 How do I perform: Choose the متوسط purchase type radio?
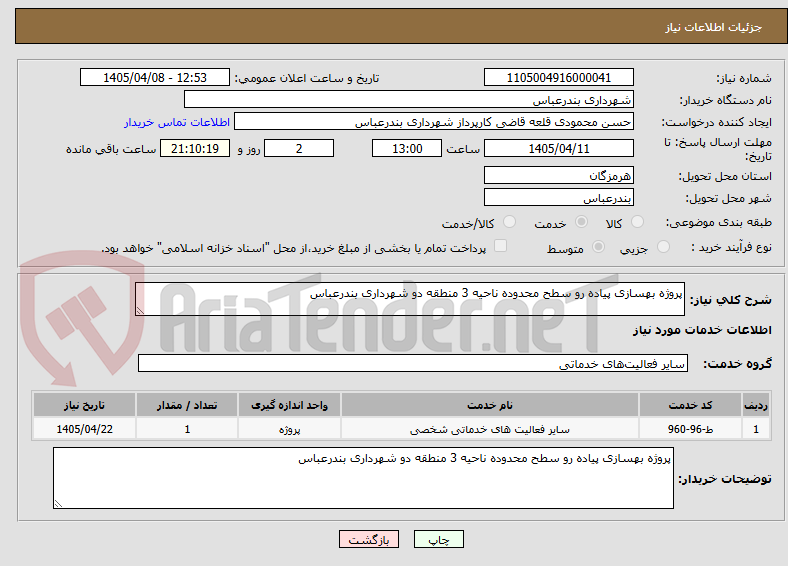pyautogui.click(x=599, y=247)
